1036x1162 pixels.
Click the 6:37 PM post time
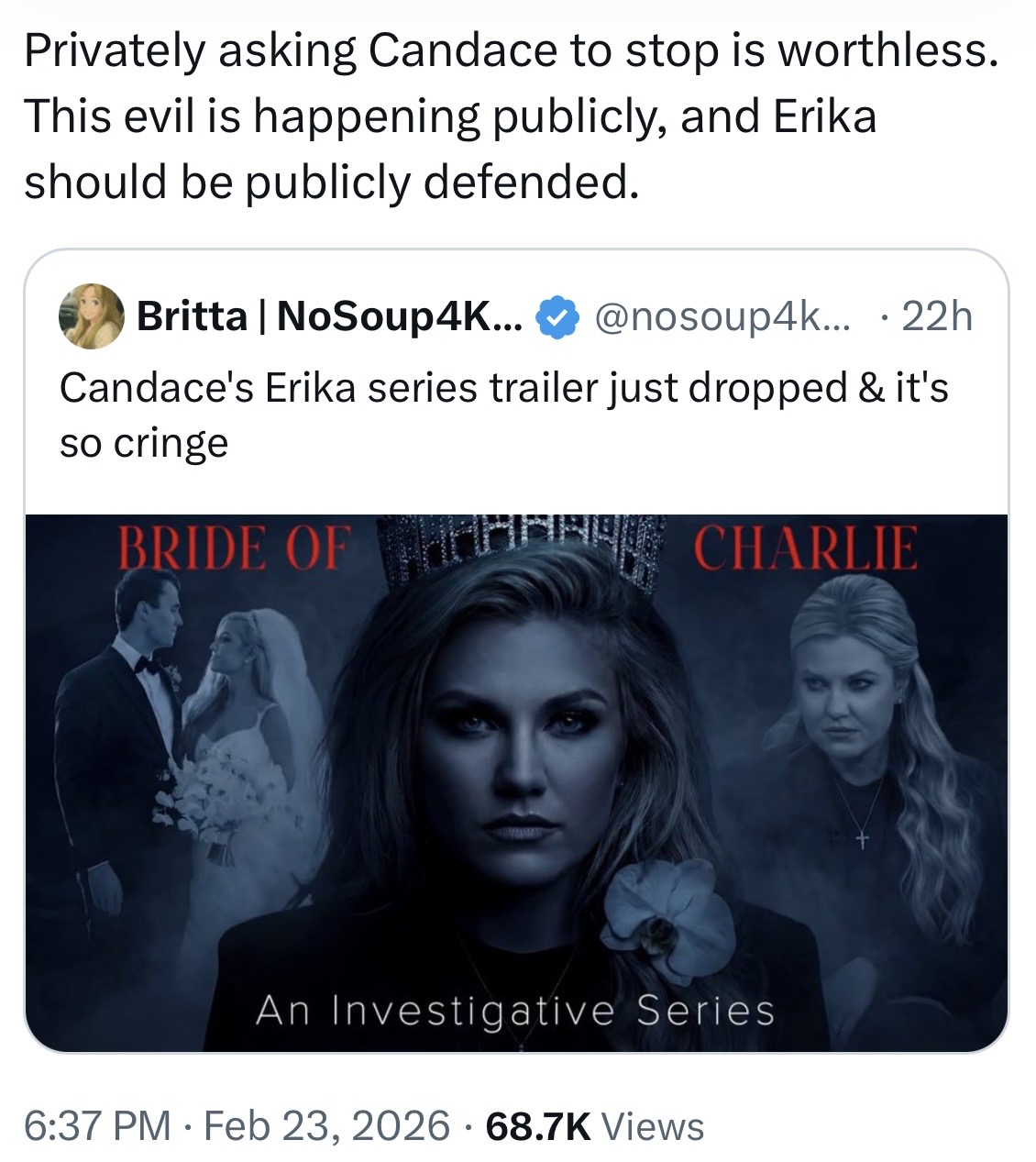96,1126
